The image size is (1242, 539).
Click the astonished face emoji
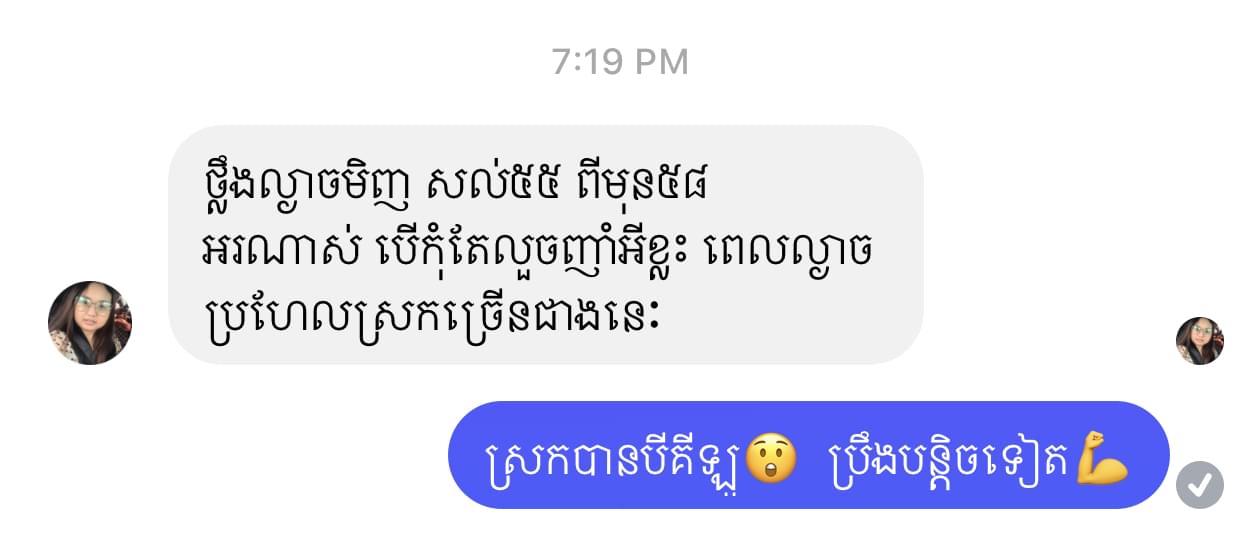point(770,458)
